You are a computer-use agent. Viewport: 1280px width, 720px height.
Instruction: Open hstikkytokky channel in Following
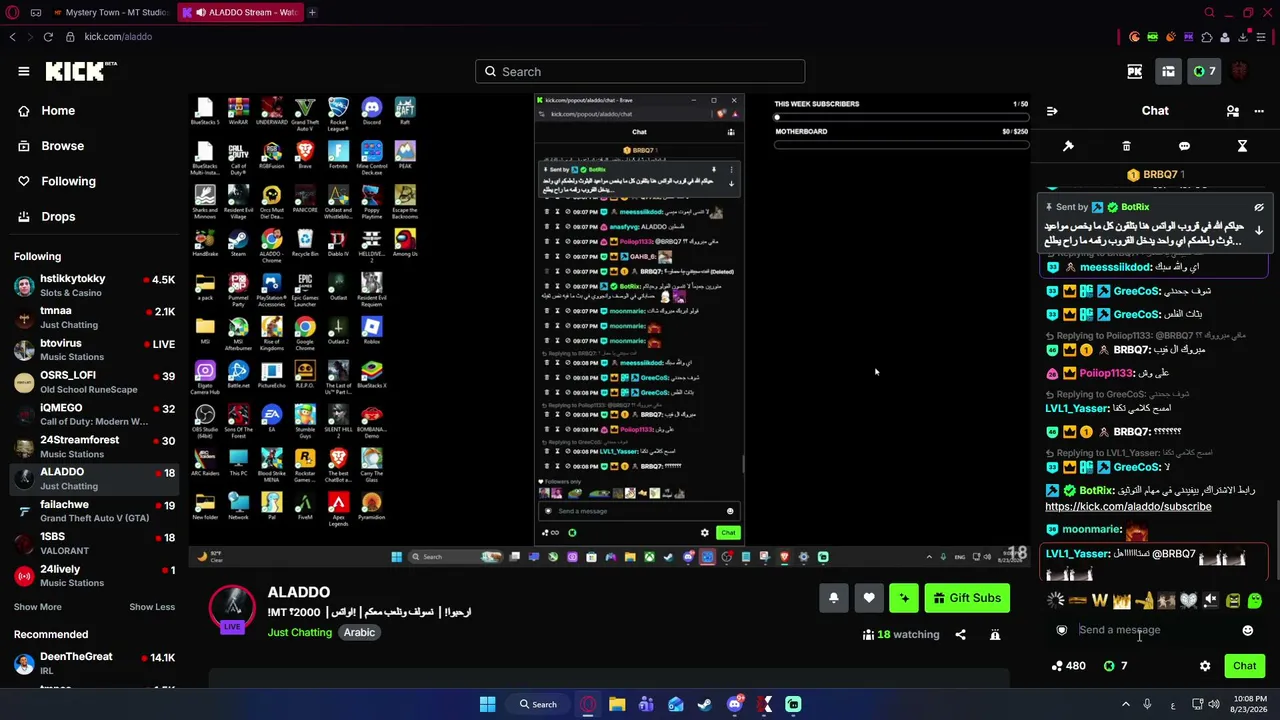pyautogui.click(x=95, y=285)
